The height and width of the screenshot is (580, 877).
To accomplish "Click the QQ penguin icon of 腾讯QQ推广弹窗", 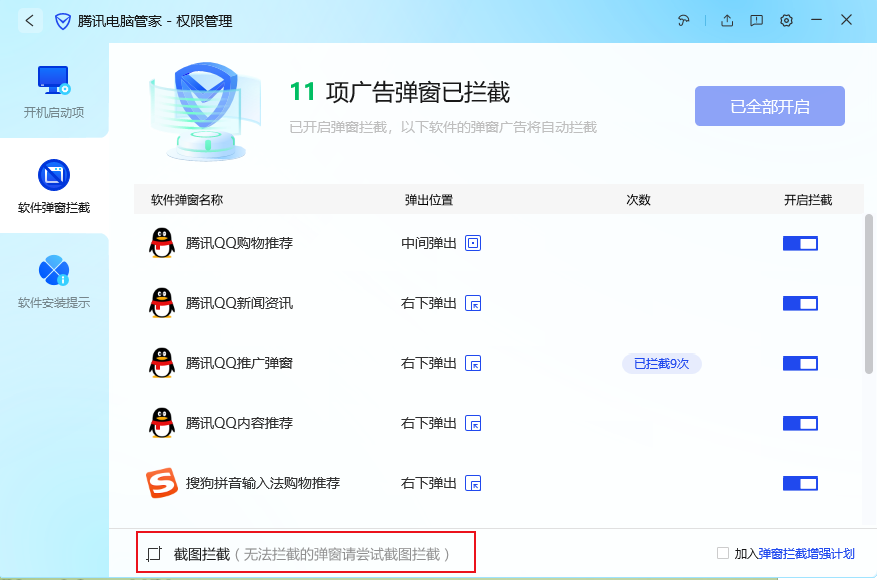I will point(162,363).
